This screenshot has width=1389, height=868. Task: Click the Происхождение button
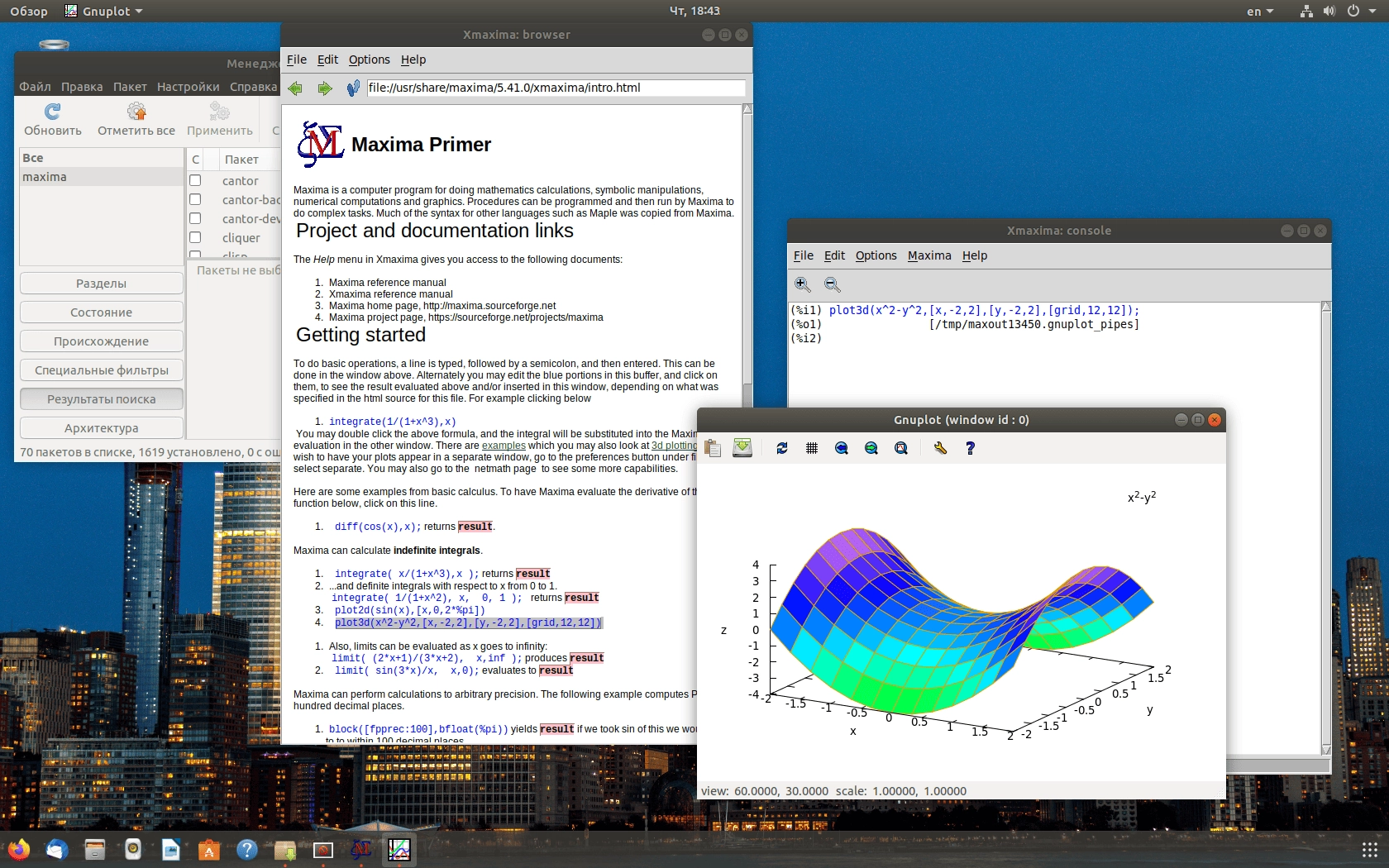101,341
